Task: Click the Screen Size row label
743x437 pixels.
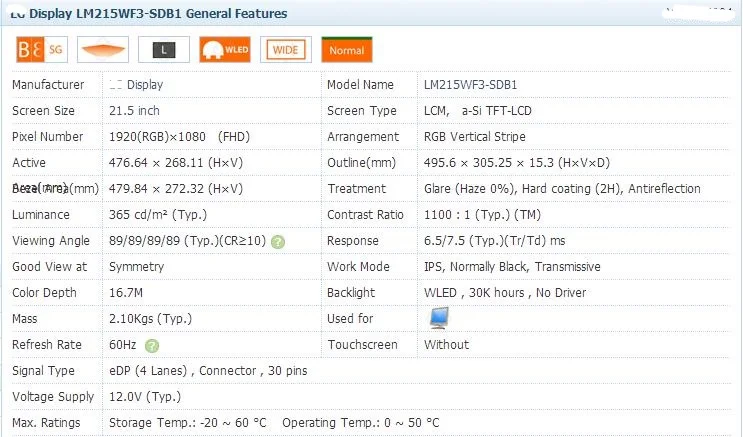Action: pyautogui.click(x=43, y=111)
